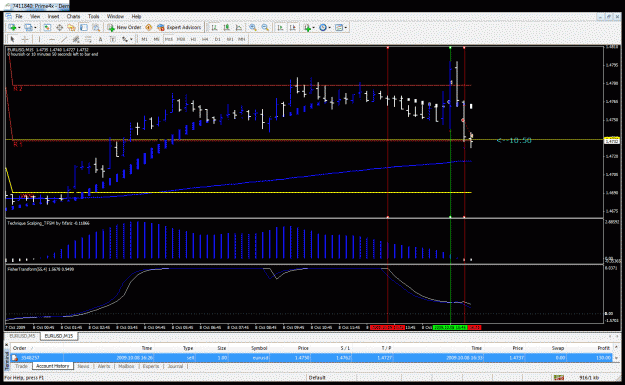Sort history by Type column

click(x=188, y=348)
